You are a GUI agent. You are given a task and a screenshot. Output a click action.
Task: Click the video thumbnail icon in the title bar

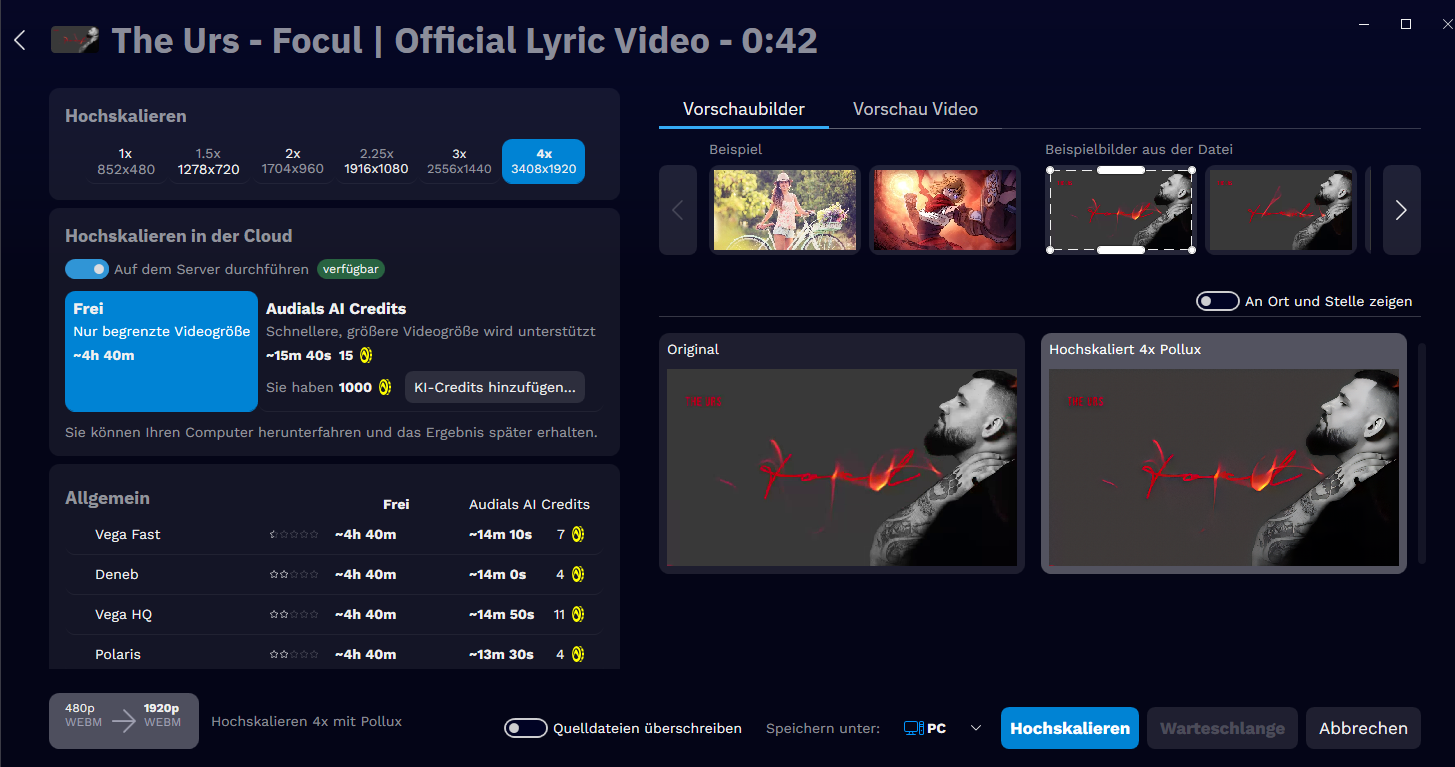coord(74,40)
